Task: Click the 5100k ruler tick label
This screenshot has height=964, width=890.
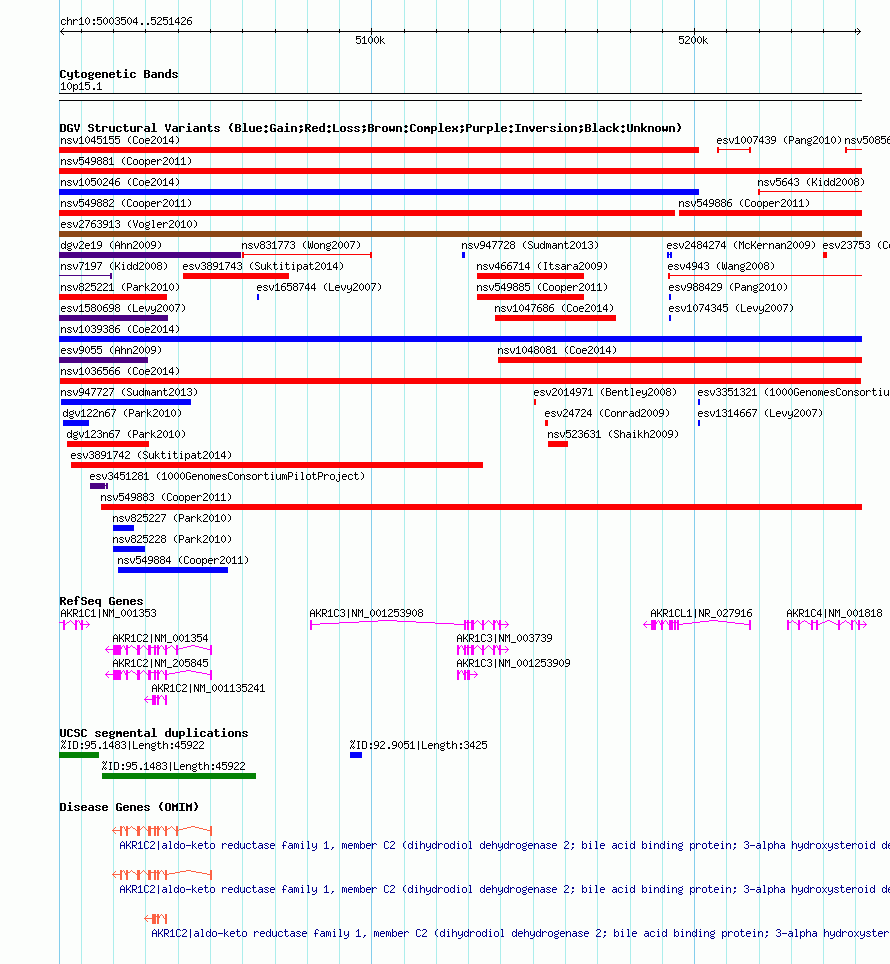Action: [370, 40]
